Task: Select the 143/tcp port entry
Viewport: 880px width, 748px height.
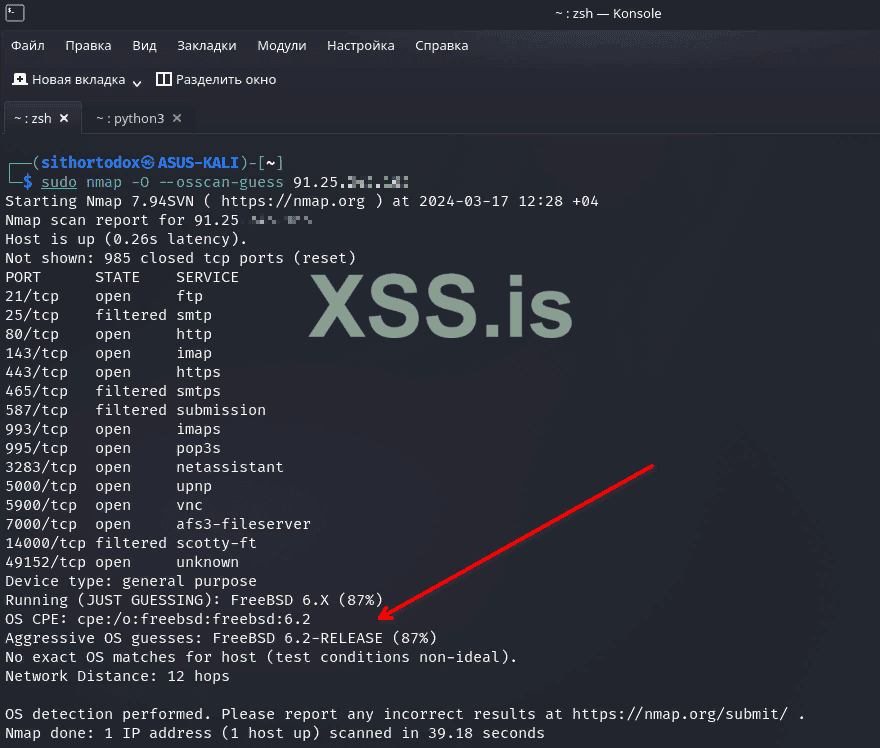Action: tap(36, 353)
